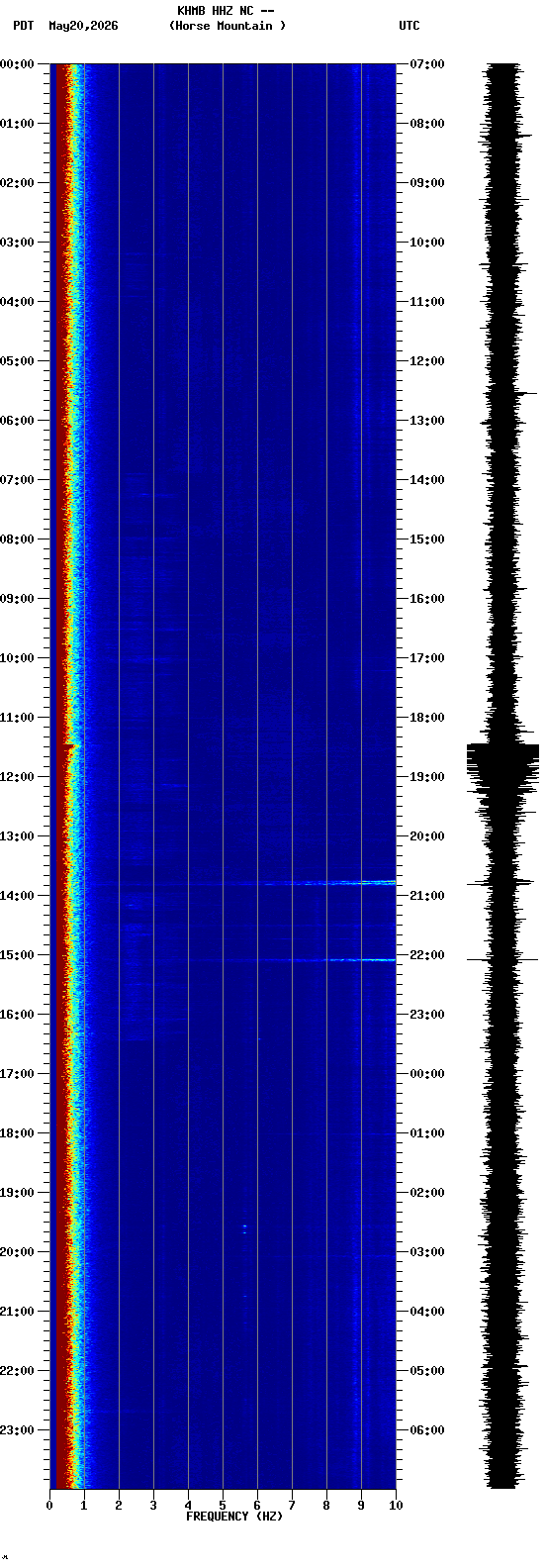Click the UTC timezone label
The width and height of the screenshot is (546, 1568).
coord(409,26)
